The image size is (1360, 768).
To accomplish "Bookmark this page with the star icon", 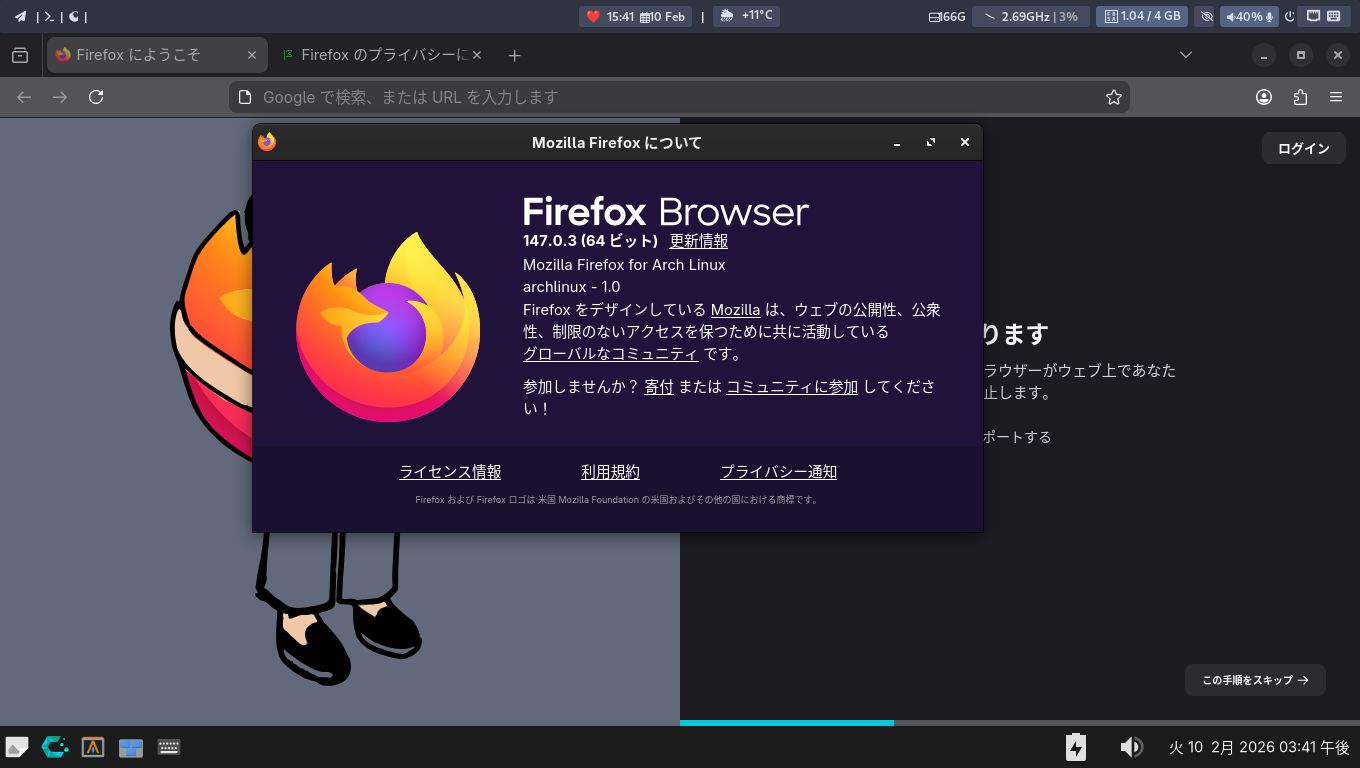I will pyautogui.click(x=1113, y=97).
